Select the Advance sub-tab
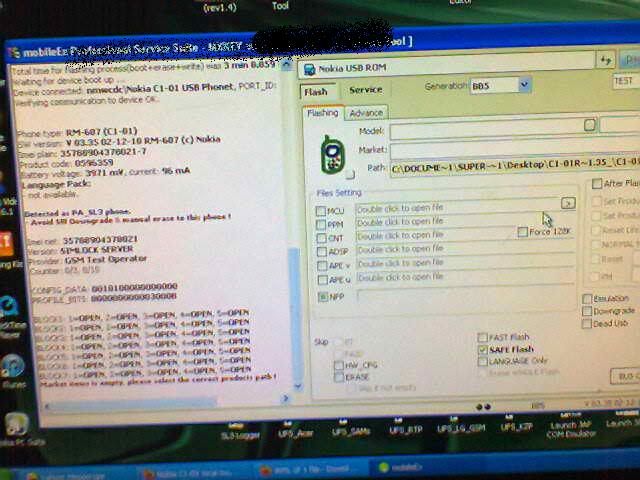 pyautogui.click(x=366, y=113)
